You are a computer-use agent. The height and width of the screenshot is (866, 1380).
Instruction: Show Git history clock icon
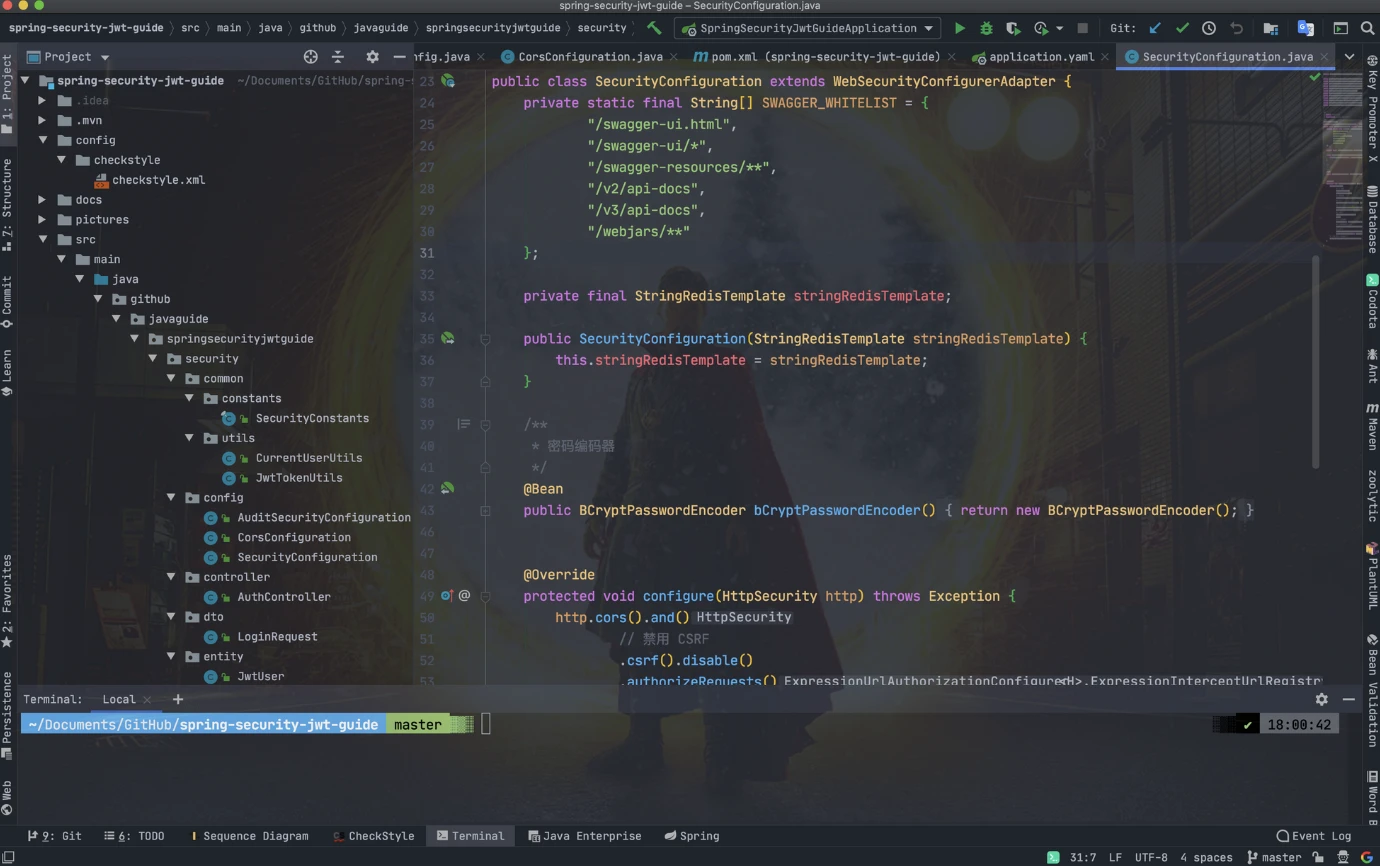click(1209, 28)
